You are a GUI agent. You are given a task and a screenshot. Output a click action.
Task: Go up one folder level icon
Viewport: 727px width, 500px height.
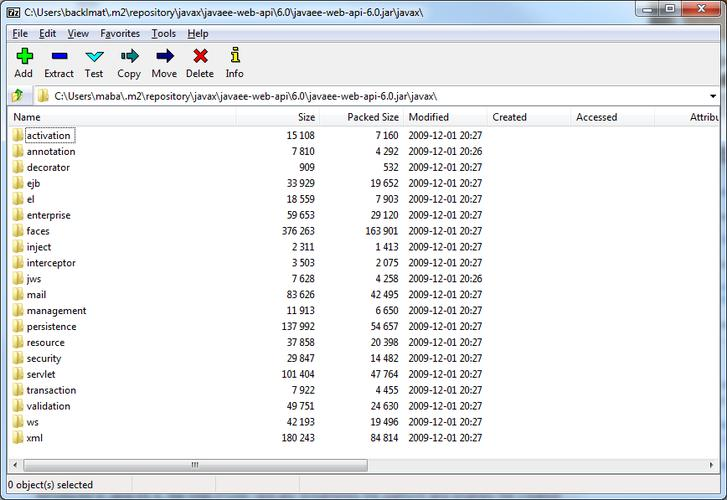(x=18, y=96)
